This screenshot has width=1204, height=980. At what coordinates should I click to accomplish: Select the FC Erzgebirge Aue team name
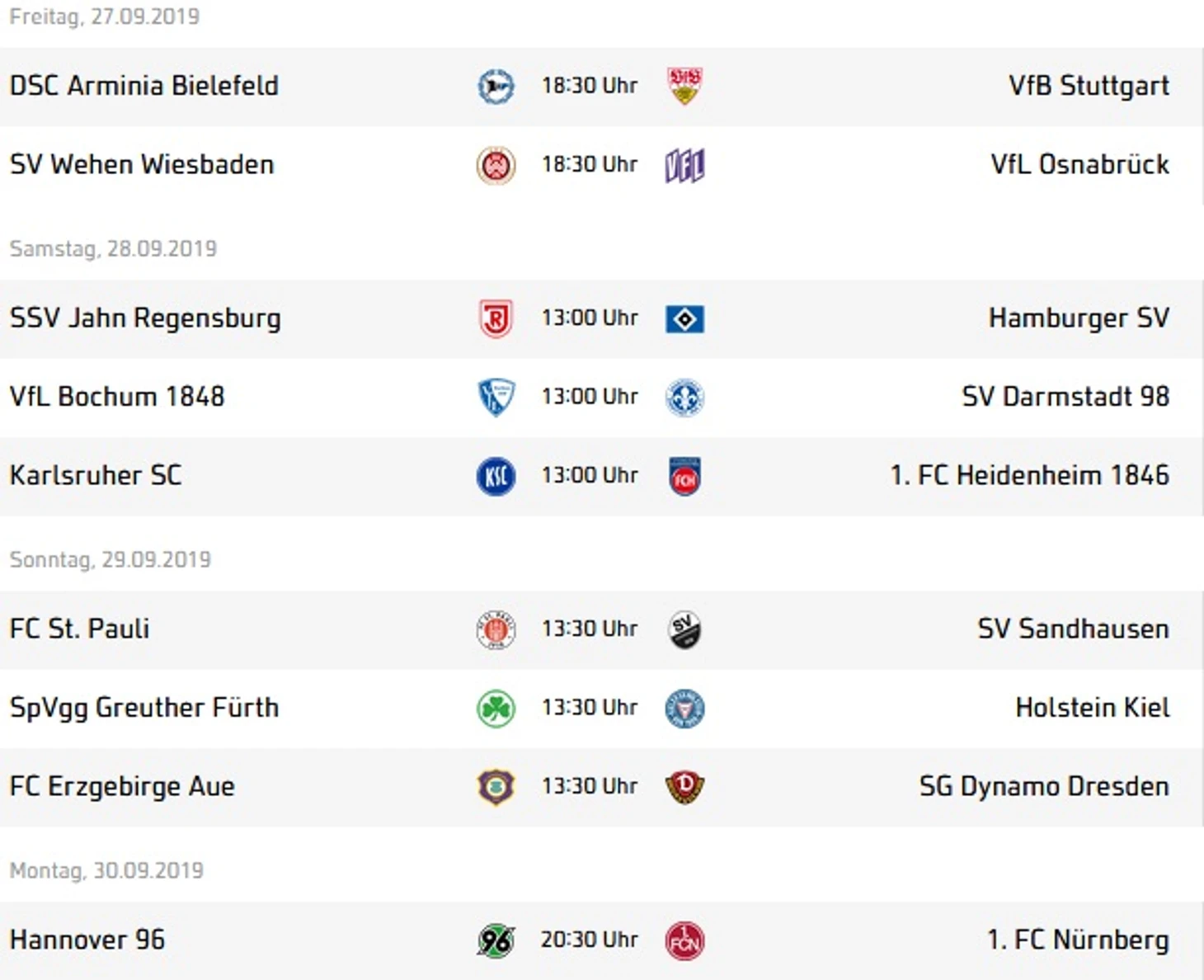point(122,787)
